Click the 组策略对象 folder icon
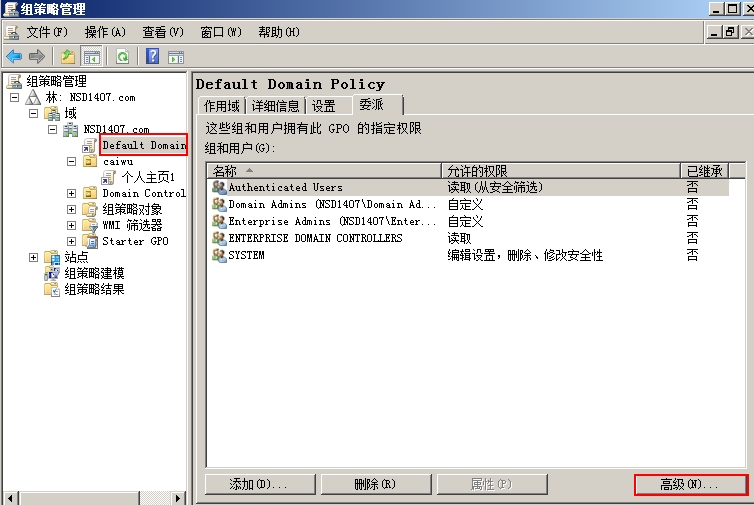The width and height of the screenshot is (754, 505). pyautogui.click(x=90, y=209)
